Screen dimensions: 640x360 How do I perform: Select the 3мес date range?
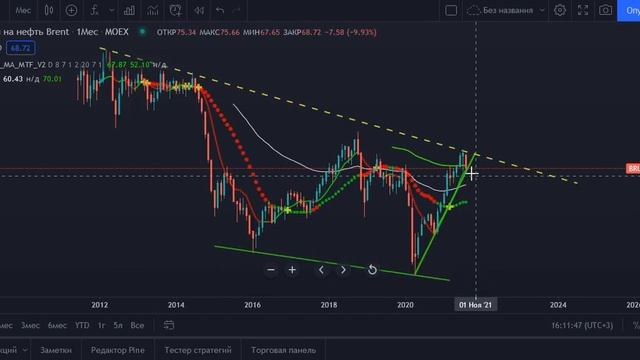pos(30,325)
